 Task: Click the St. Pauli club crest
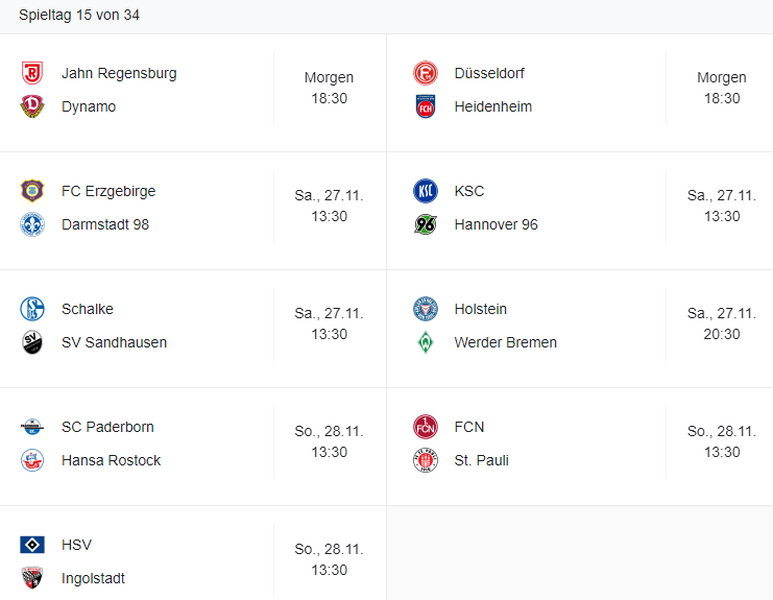tap(425, 461)
